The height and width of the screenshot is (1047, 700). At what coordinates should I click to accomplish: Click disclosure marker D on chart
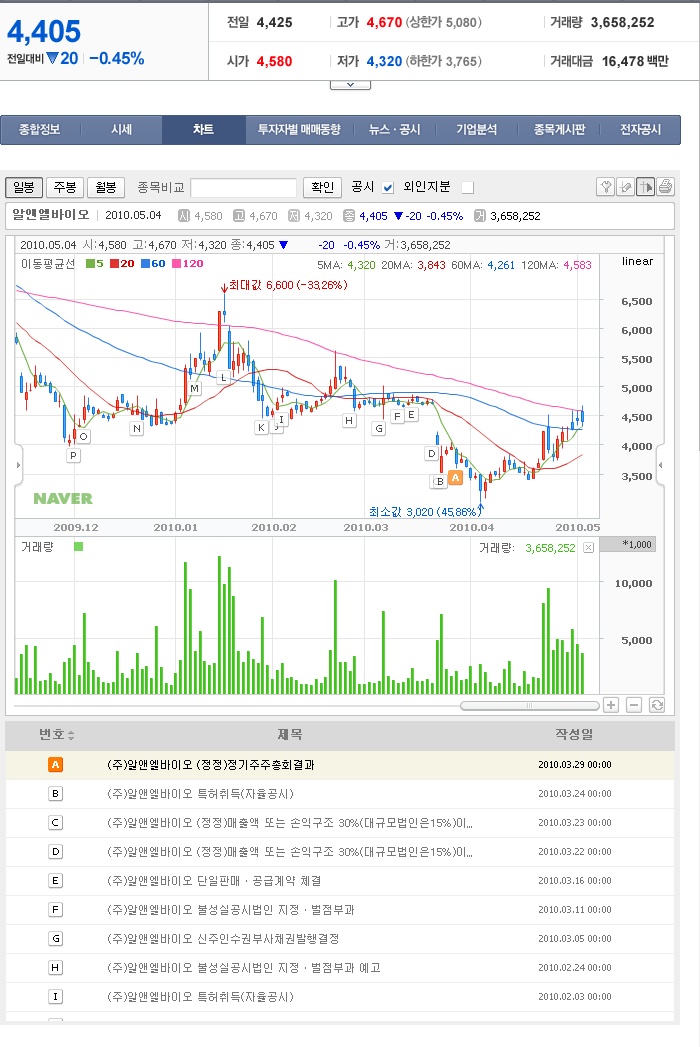click(x=431, y=453)
